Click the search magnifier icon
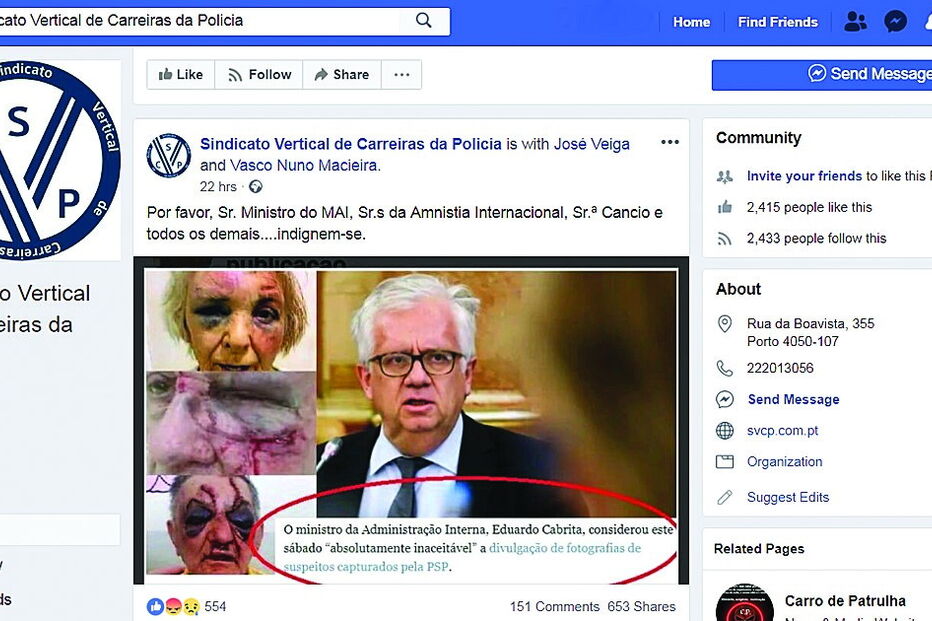This screenshot has width=932, height=621. (x=422, y=20)
